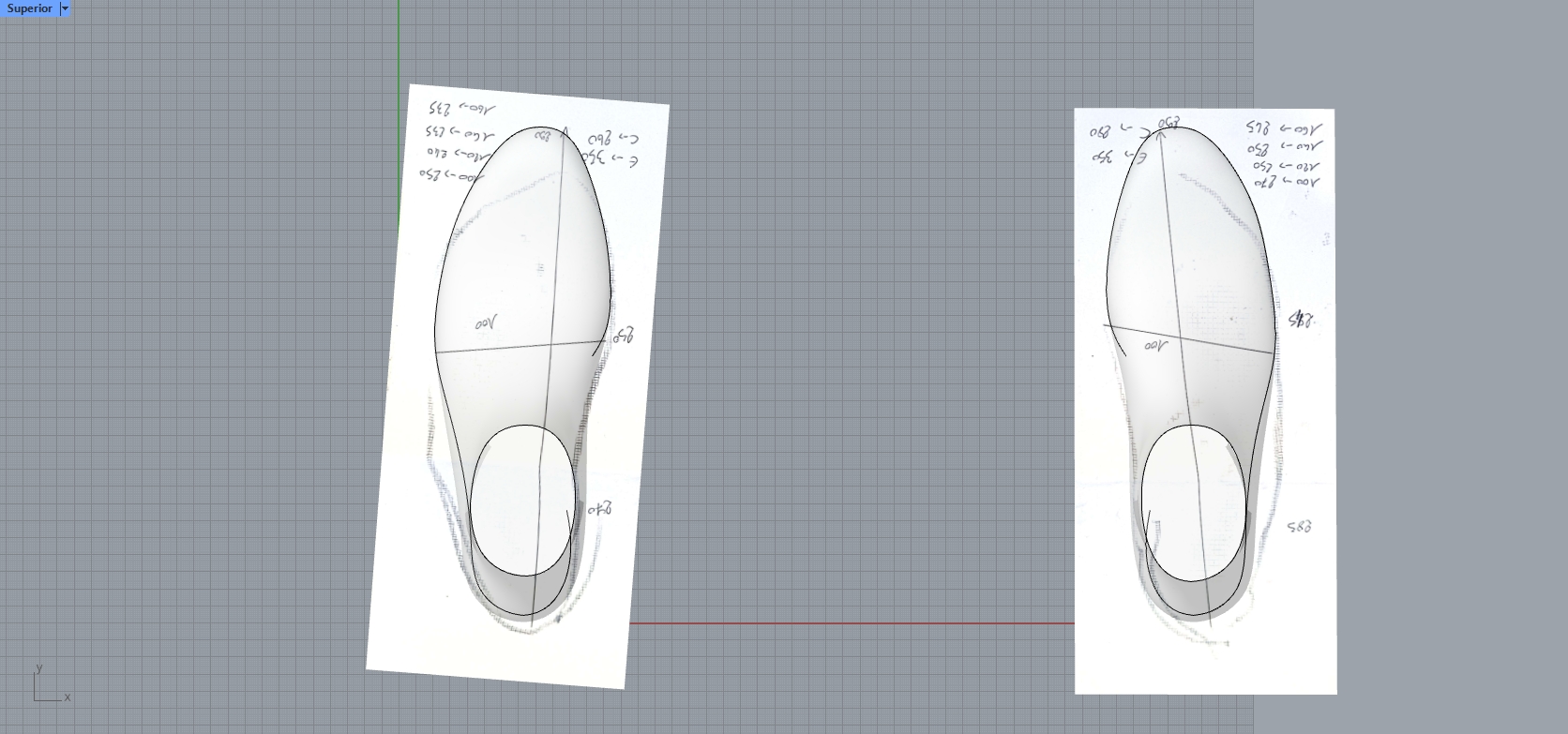The image size is (1568, 734).
Task: Click the handwritten 100 on right sole
Action: click(1156, 346)
